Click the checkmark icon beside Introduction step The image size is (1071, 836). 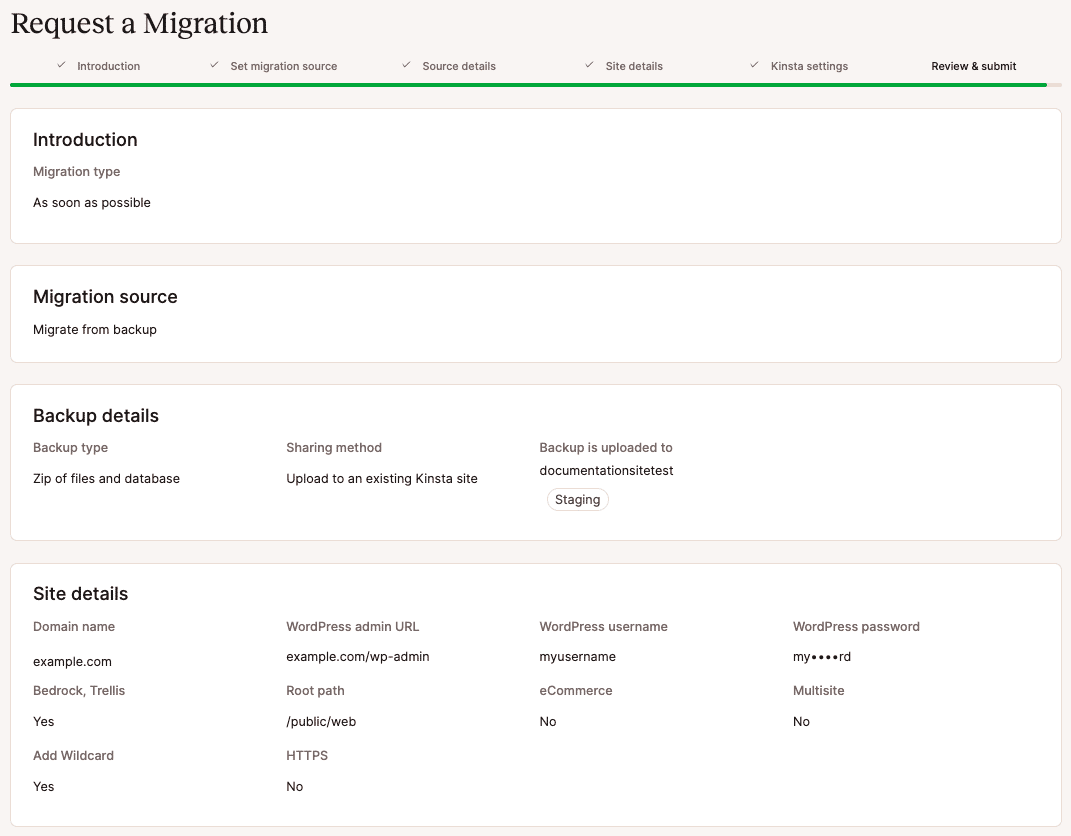(x=61, y=65)
